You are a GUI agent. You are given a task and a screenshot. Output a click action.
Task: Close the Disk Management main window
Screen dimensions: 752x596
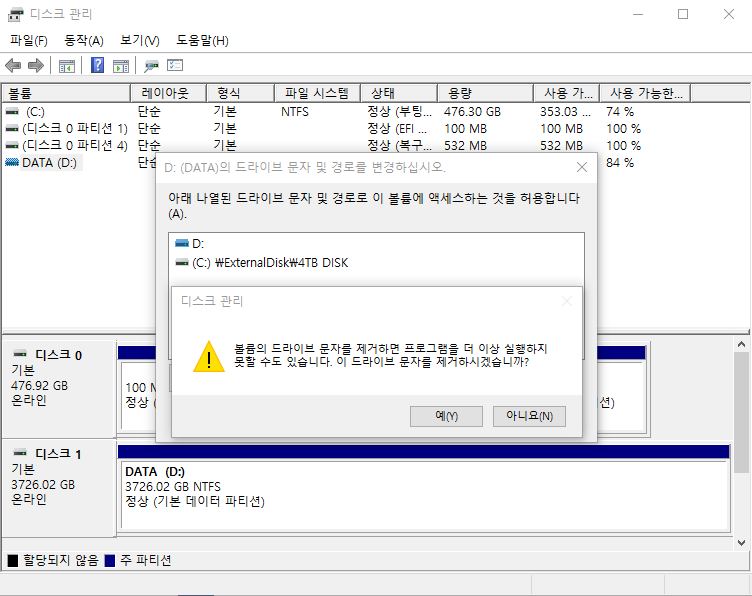(x=729, y=14)
